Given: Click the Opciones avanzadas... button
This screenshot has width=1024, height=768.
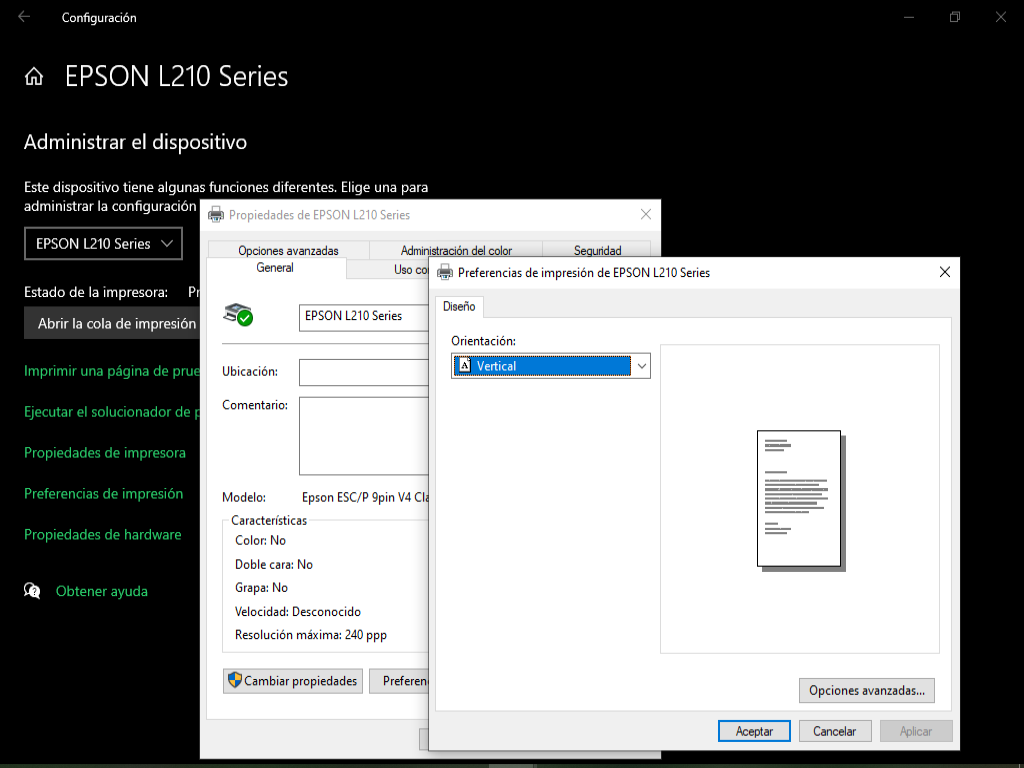Looking at the screenshot, I should coord(867,690).
